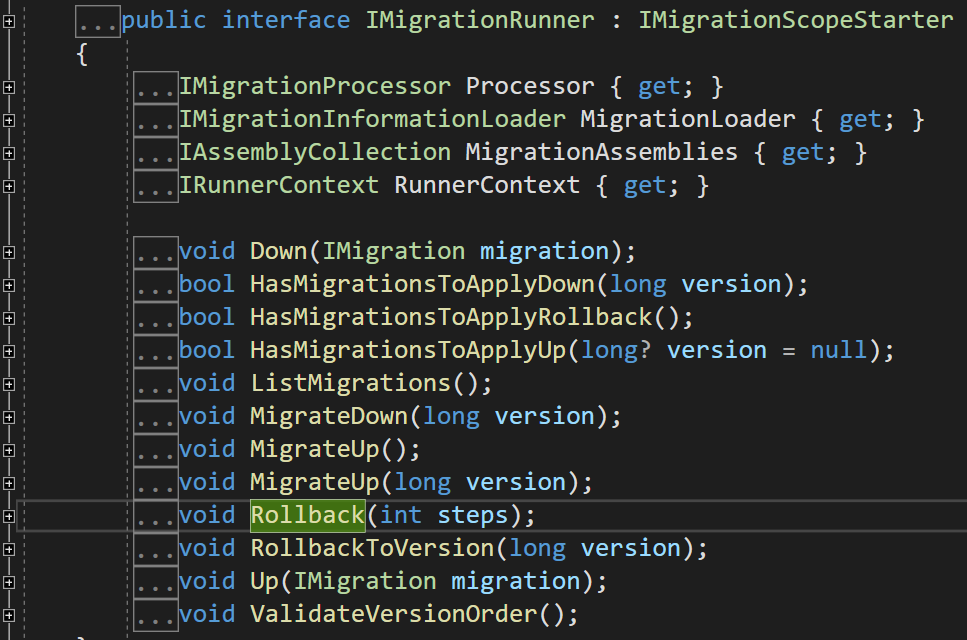Open the collapsed ellipsis box before IAssemblyCollection
This screenshot has height=640, width=967.
coord(156,154)
